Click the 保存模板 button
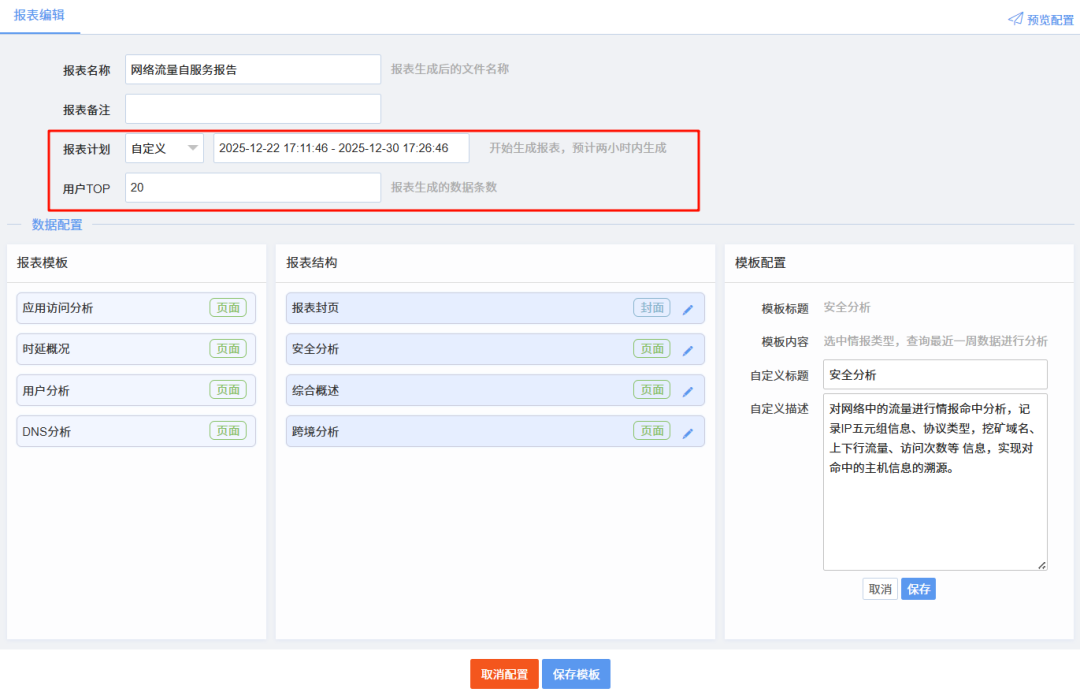This screenshot has width=1080, height=696. click(x=576, y=674)
